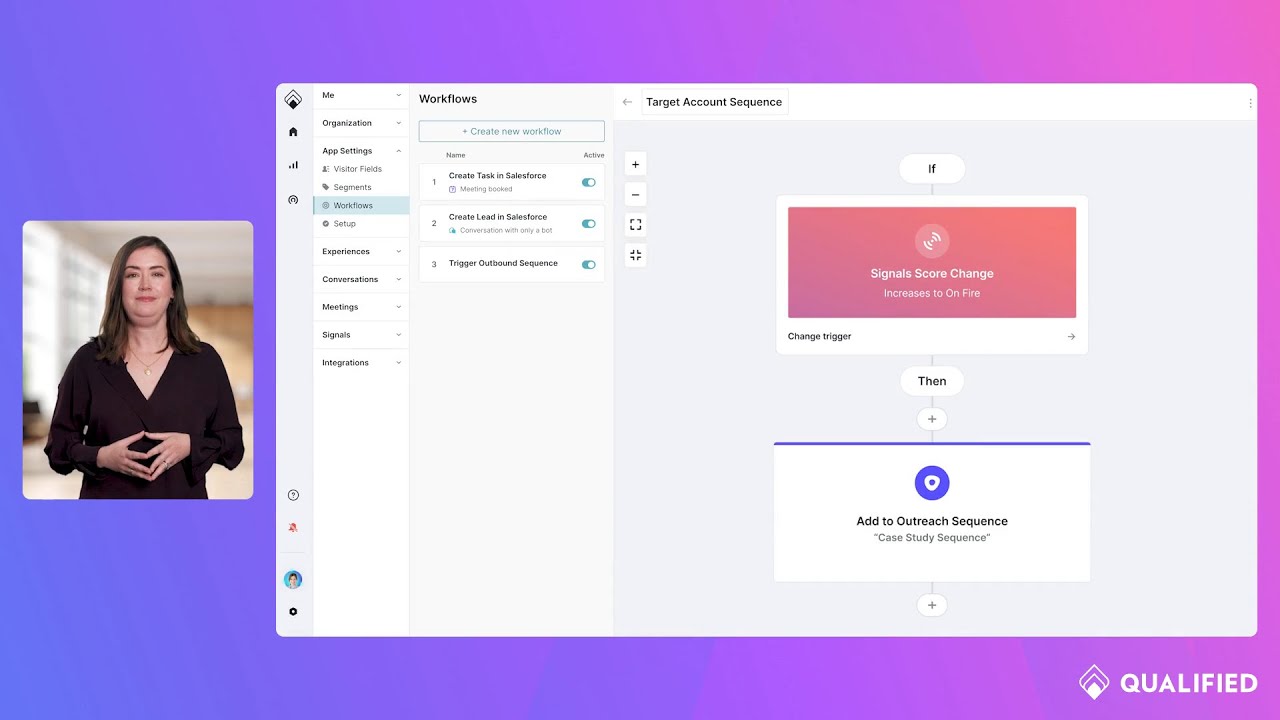Screen dimensions: 1280x720
Task: Open the Home icon in the left rail
Action: pyautogui.click(x=293, y=132)
